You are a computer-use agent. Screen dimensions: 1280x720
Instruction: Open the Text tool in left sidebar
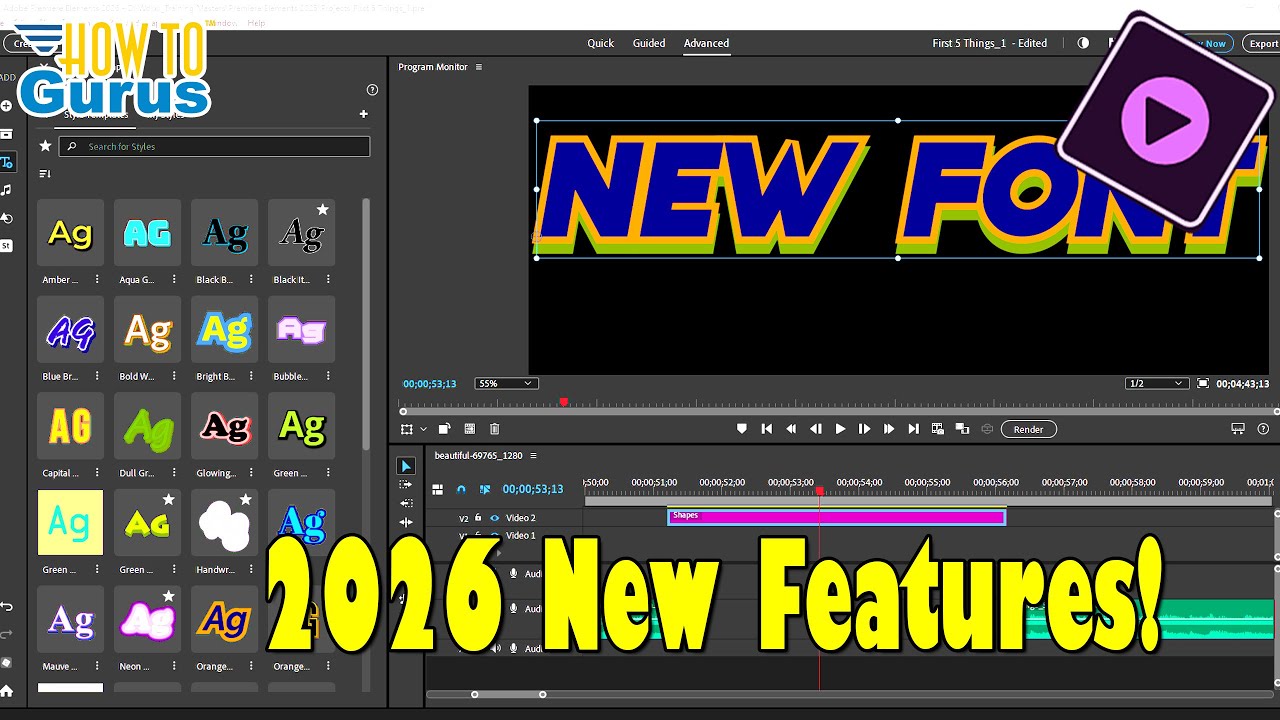(7, 162)
